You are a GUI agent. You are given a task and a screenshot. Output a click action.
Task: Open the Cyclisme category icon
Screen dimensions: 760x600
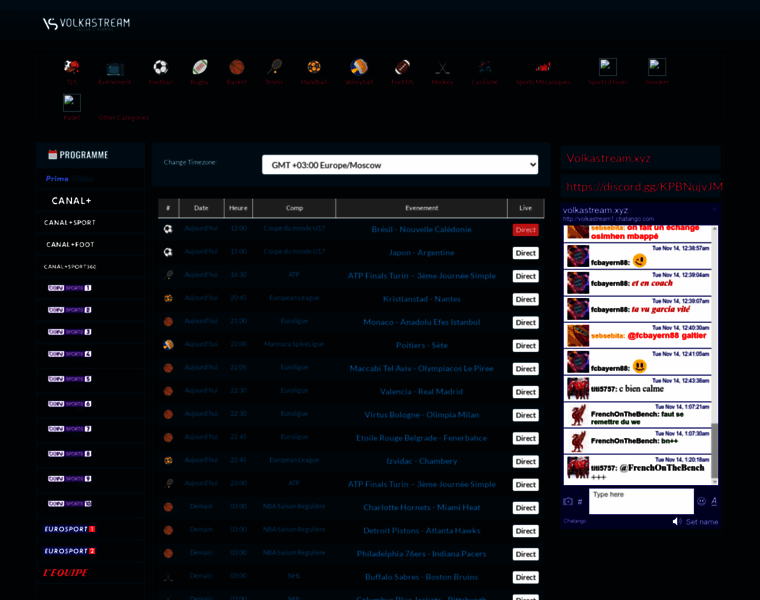[x=485, y=67]
